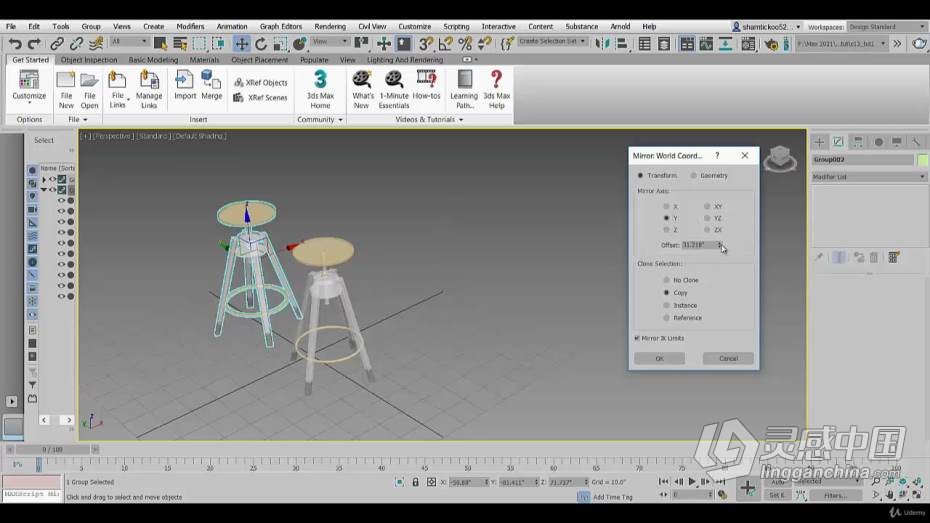Viewport: 930px width, 523px height.
Task: Open the Workspaces Design Standard dropdown
Action: point(887,27)
